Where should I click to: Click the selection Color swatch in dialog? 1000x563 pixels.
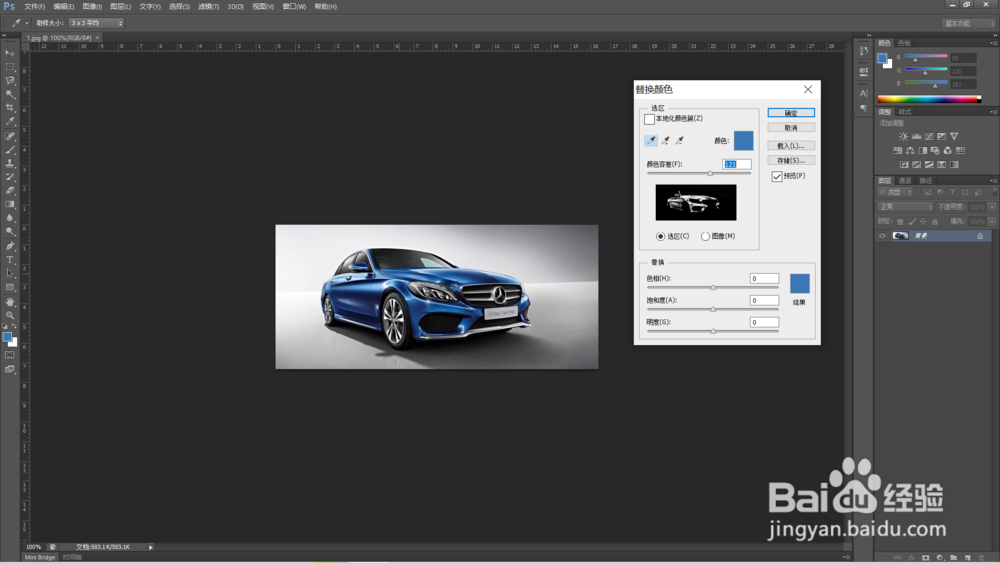point(744,140)
